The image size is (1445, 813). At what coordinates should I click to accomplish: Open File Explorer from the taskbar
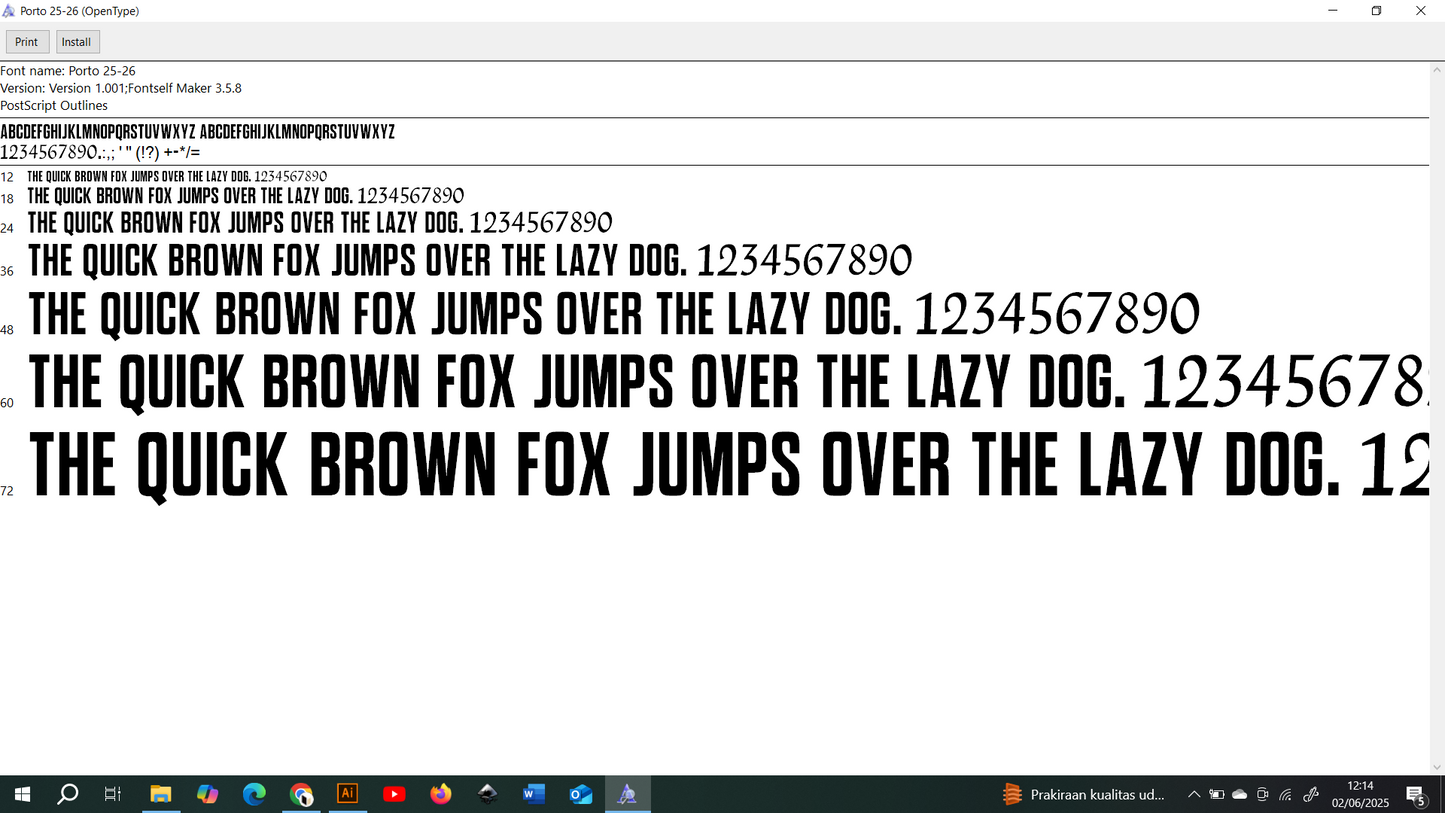coord(160,794)
